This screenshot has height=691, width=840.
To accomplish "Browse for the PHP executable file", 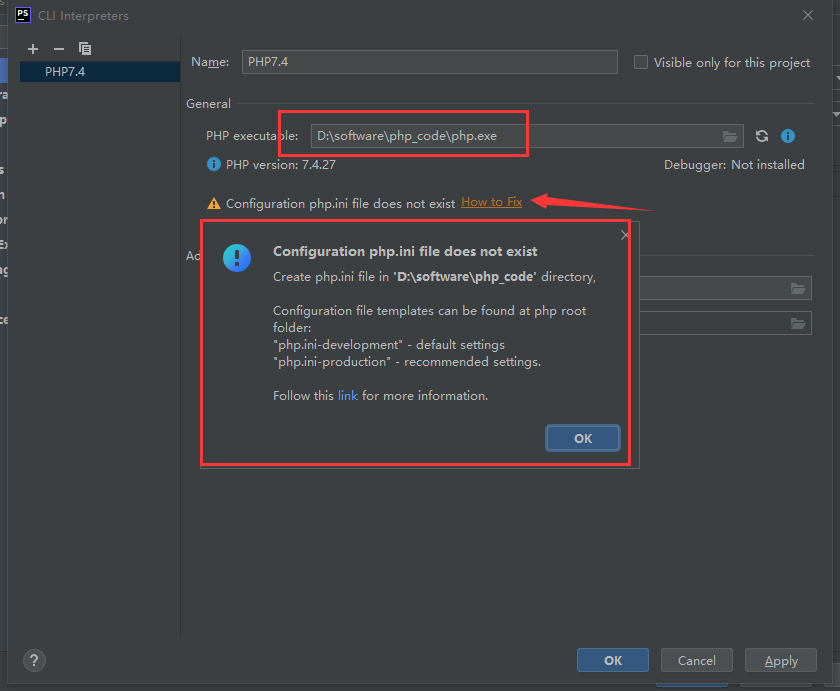I will tap(730, 135).
